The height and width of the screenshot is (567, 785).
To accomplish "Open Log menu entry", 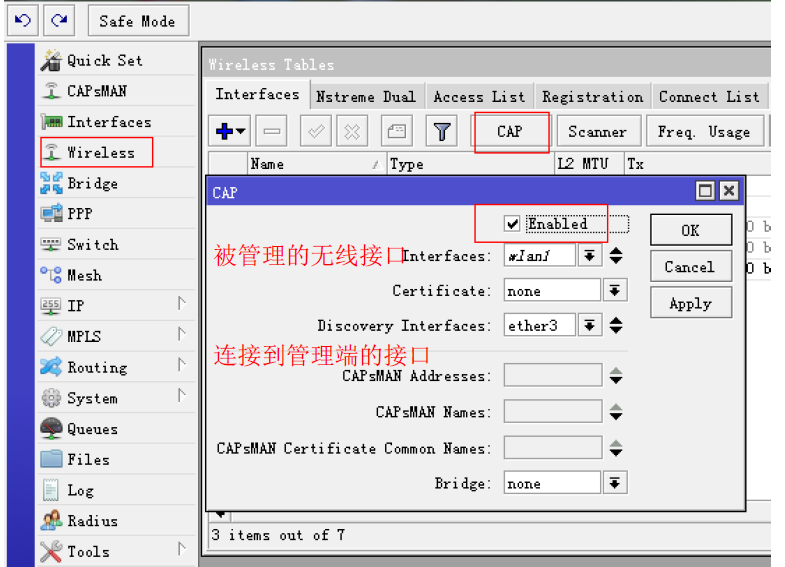I will click(118, 490).
